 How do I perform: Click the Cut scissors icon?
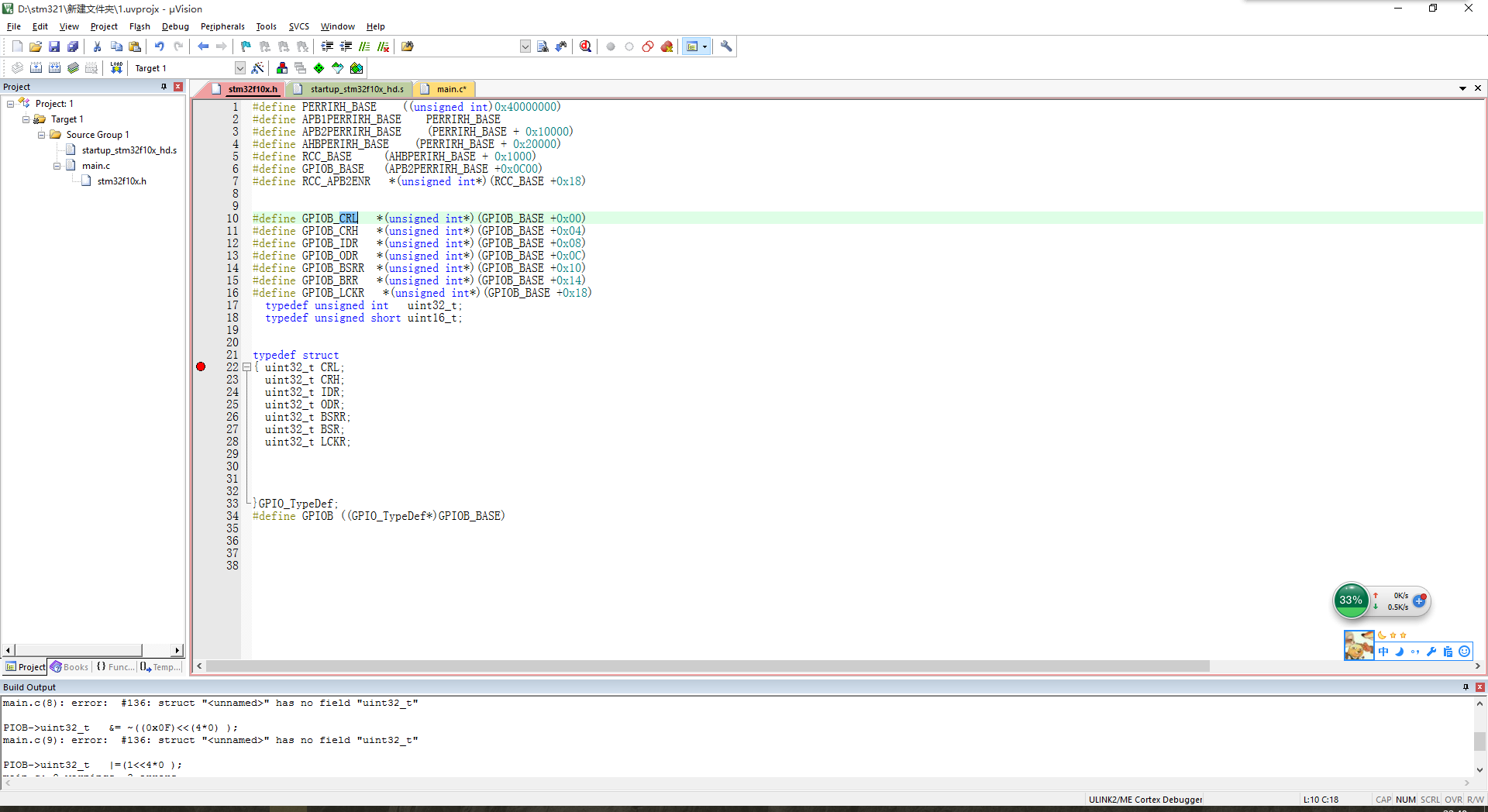98,46
